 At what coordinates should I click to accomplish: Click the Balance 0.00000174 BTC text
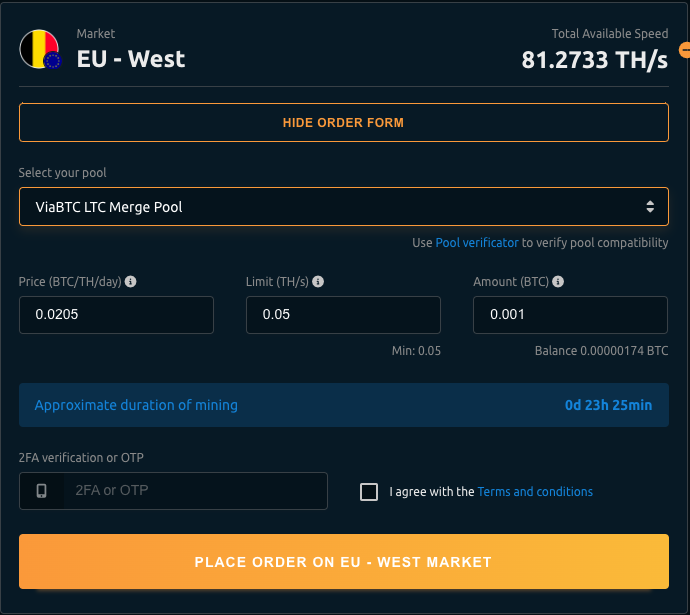[x=601, y=351]
